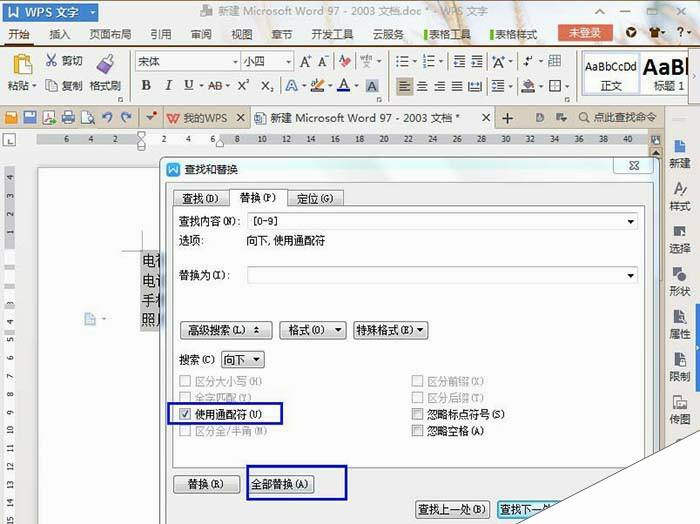Click the distributed alignment icon

[475, 86]
